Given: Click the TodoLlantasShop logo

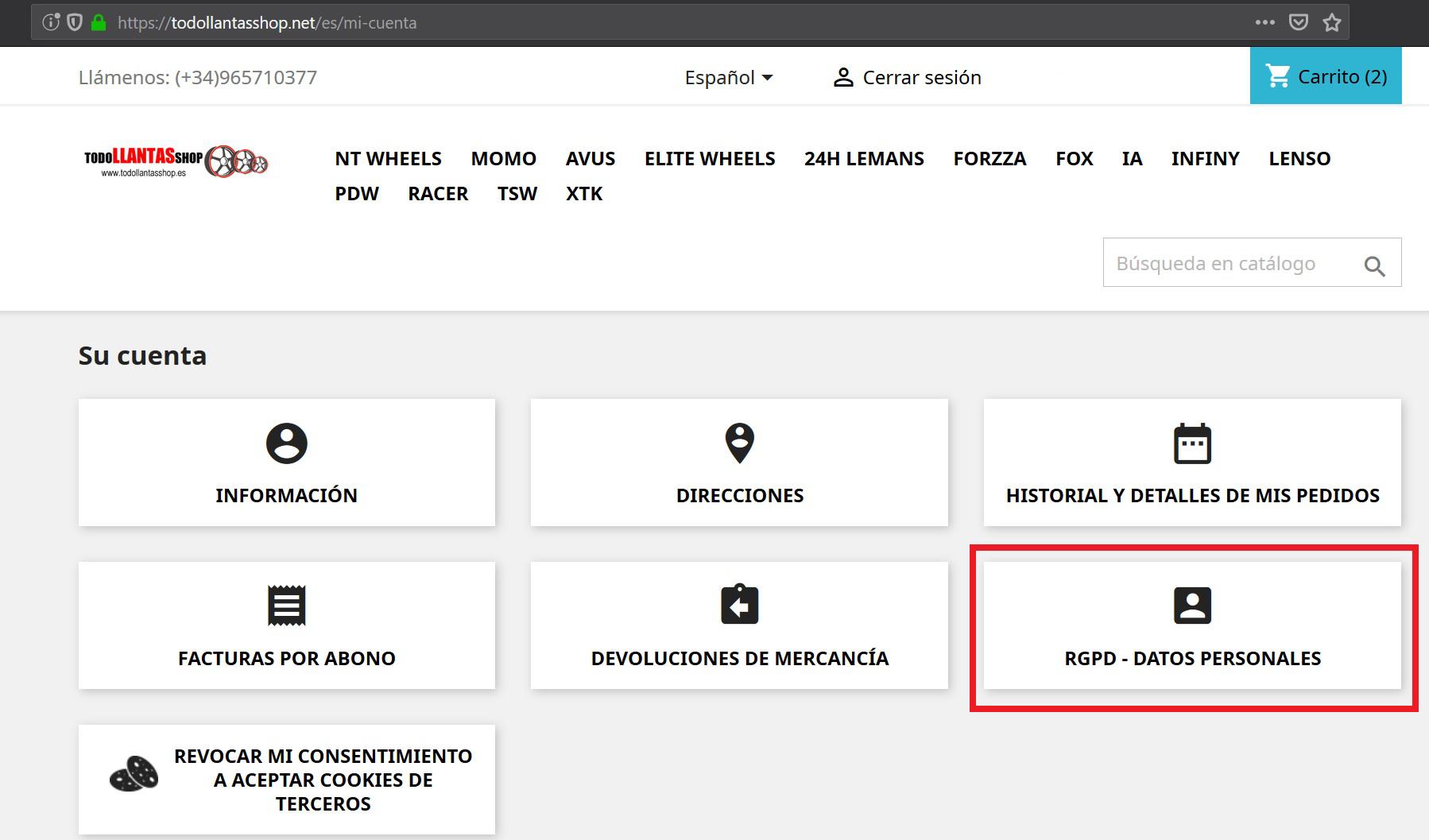Looking at the screenshot, I should [x=176, y=161].
